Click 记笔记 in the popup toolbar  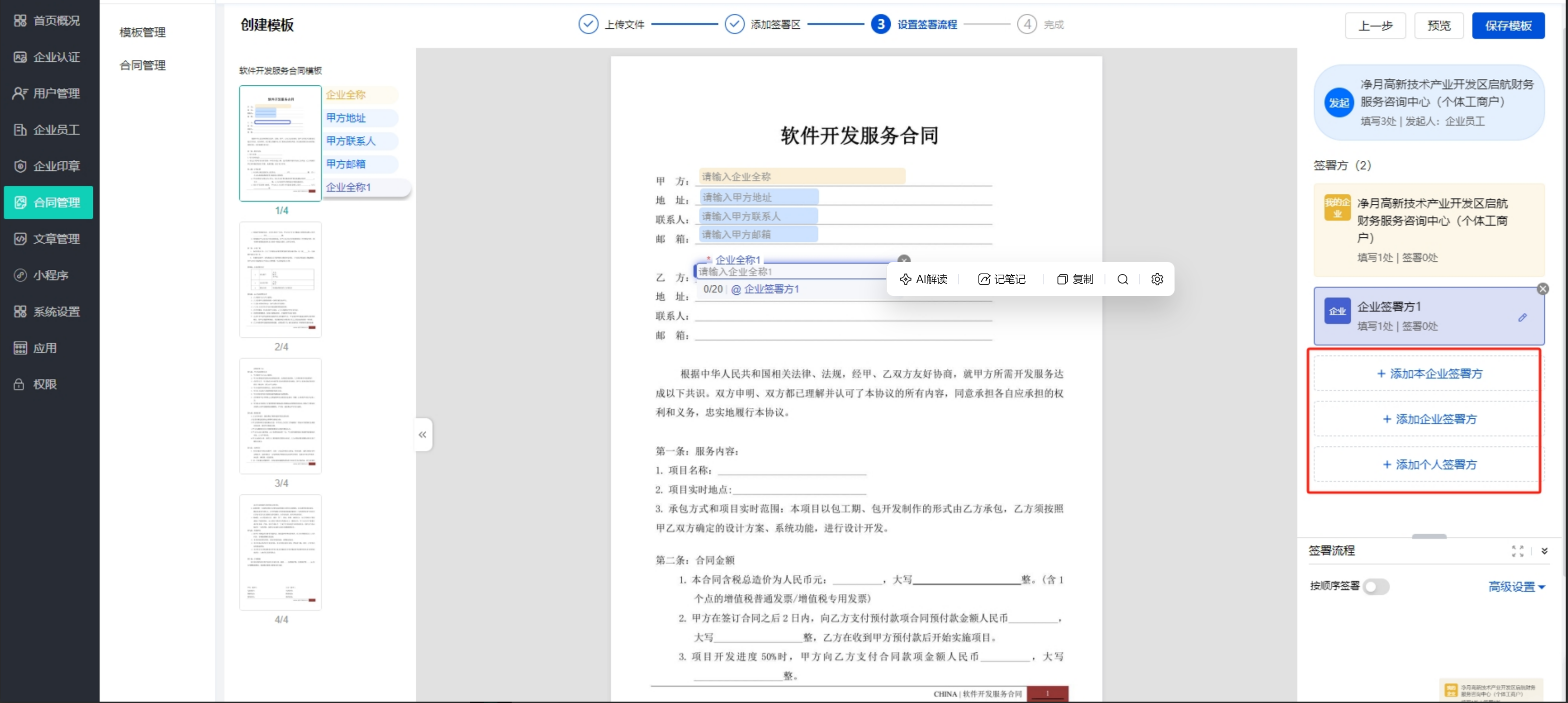pyautogui.click(x=1002, y=279)
